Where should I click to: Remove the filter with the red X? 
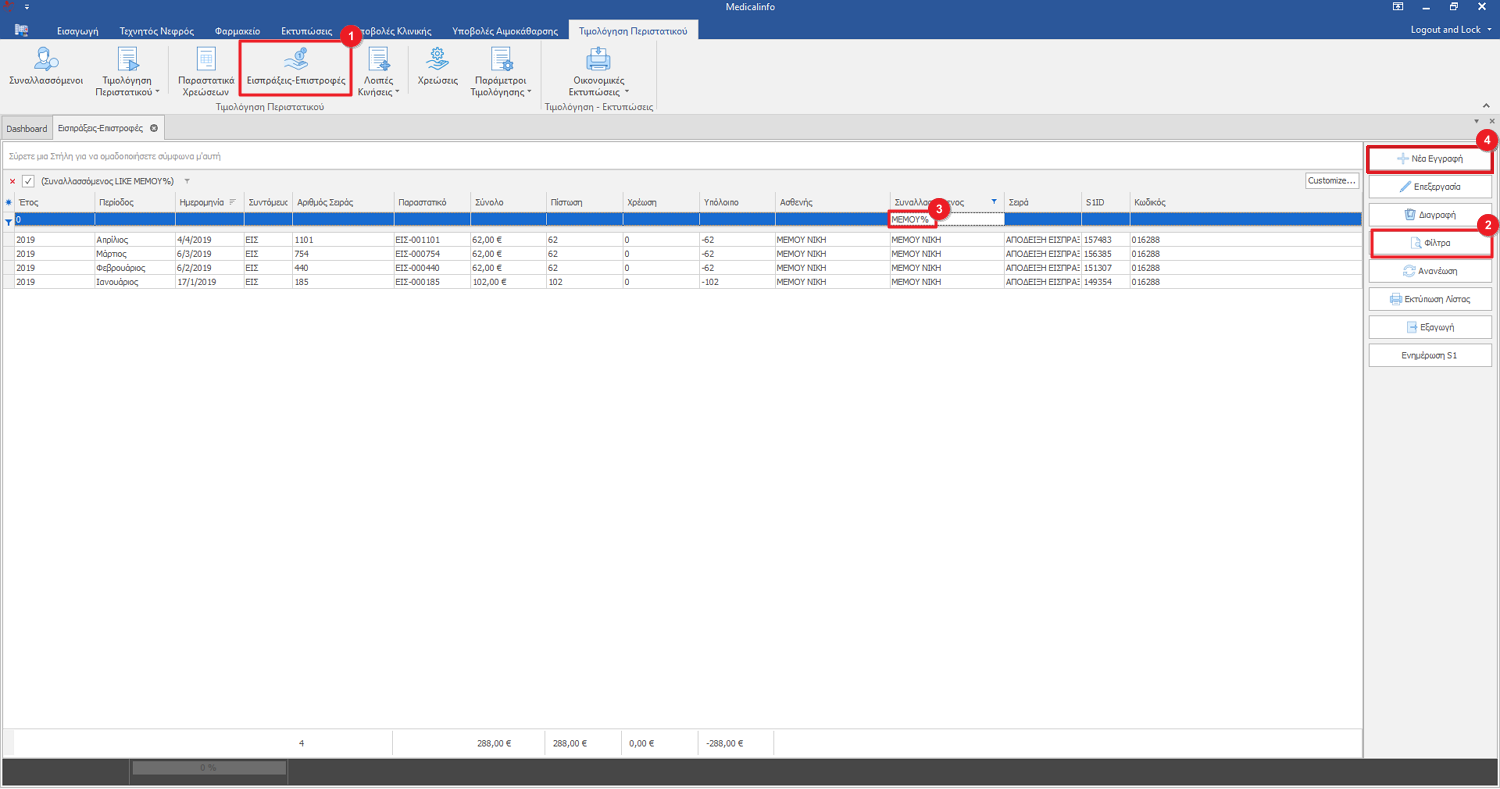pos(12,181)
